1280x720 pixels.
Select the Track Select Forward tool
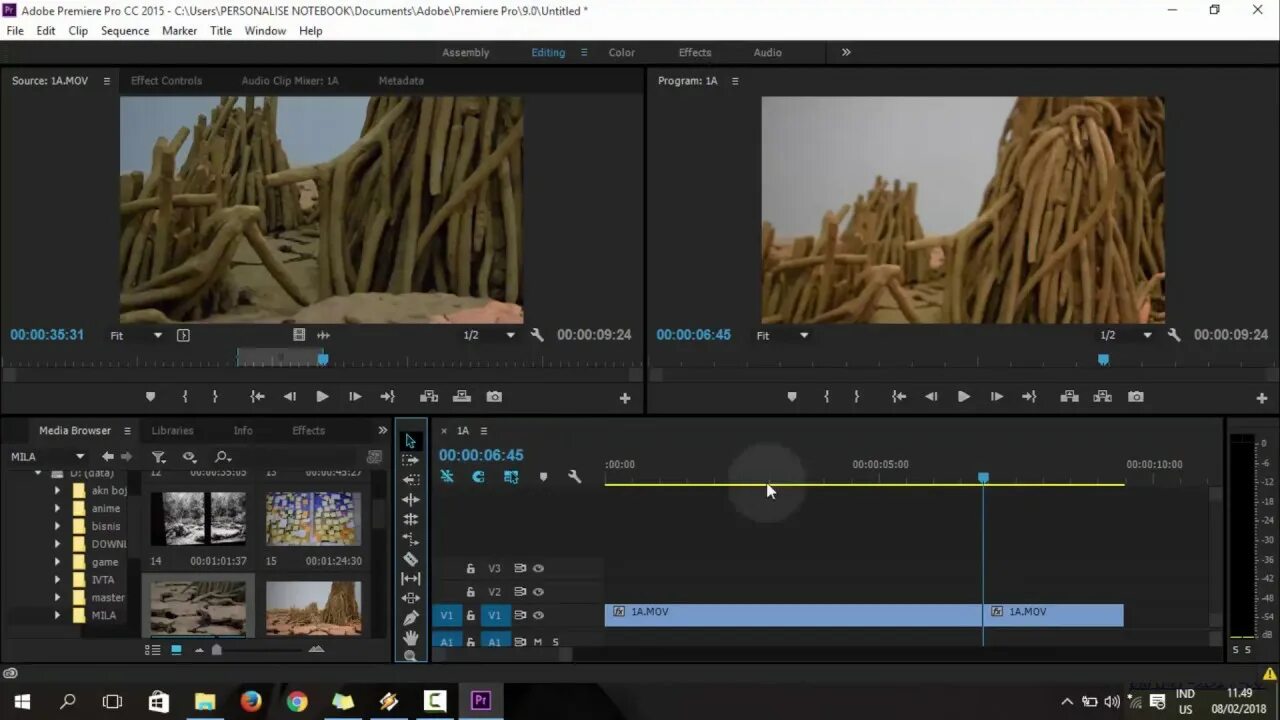(x=410, y=460)
